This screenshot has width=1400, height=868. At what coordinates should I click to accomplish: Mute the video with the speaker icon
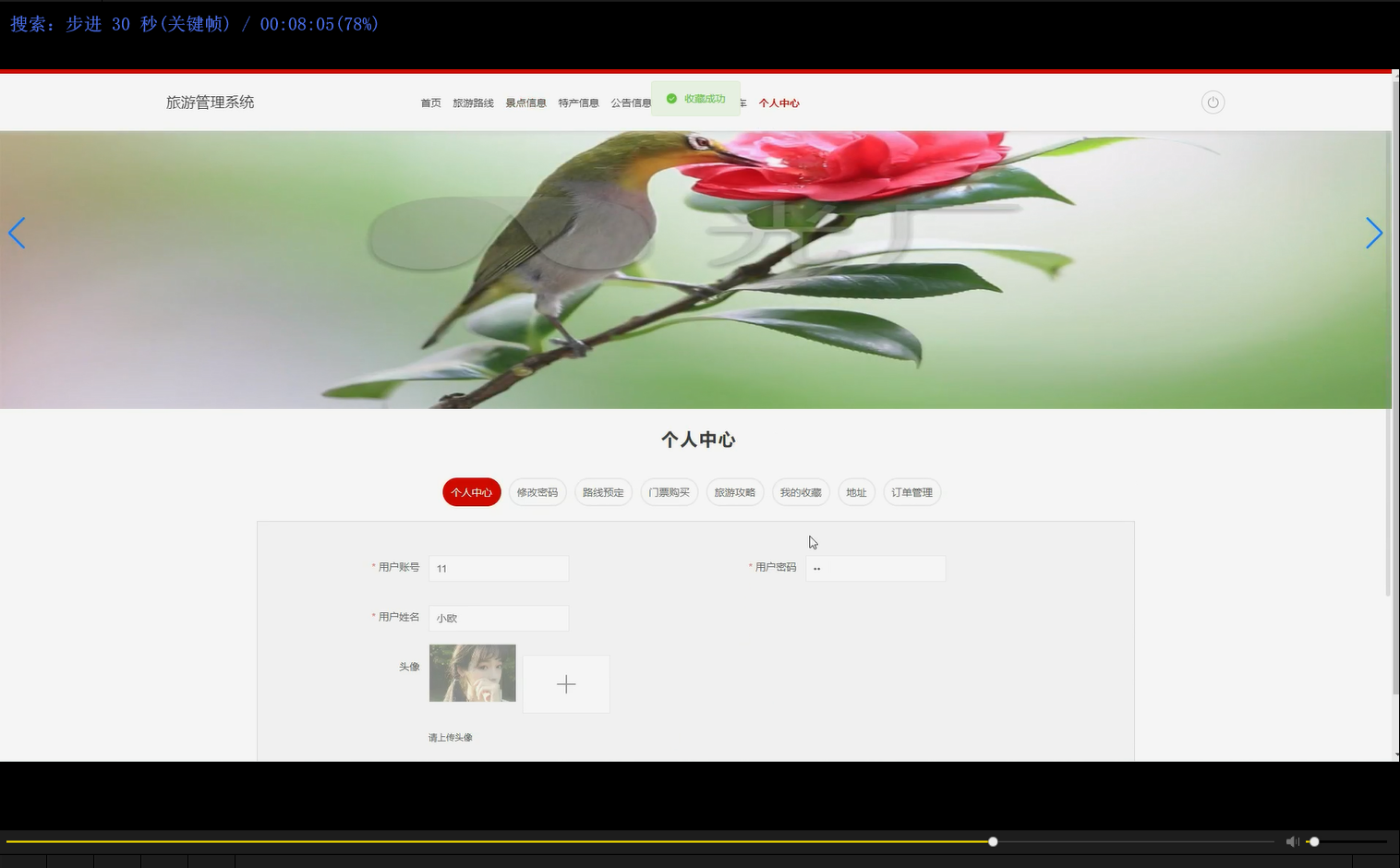click(x=1292, y=841)
